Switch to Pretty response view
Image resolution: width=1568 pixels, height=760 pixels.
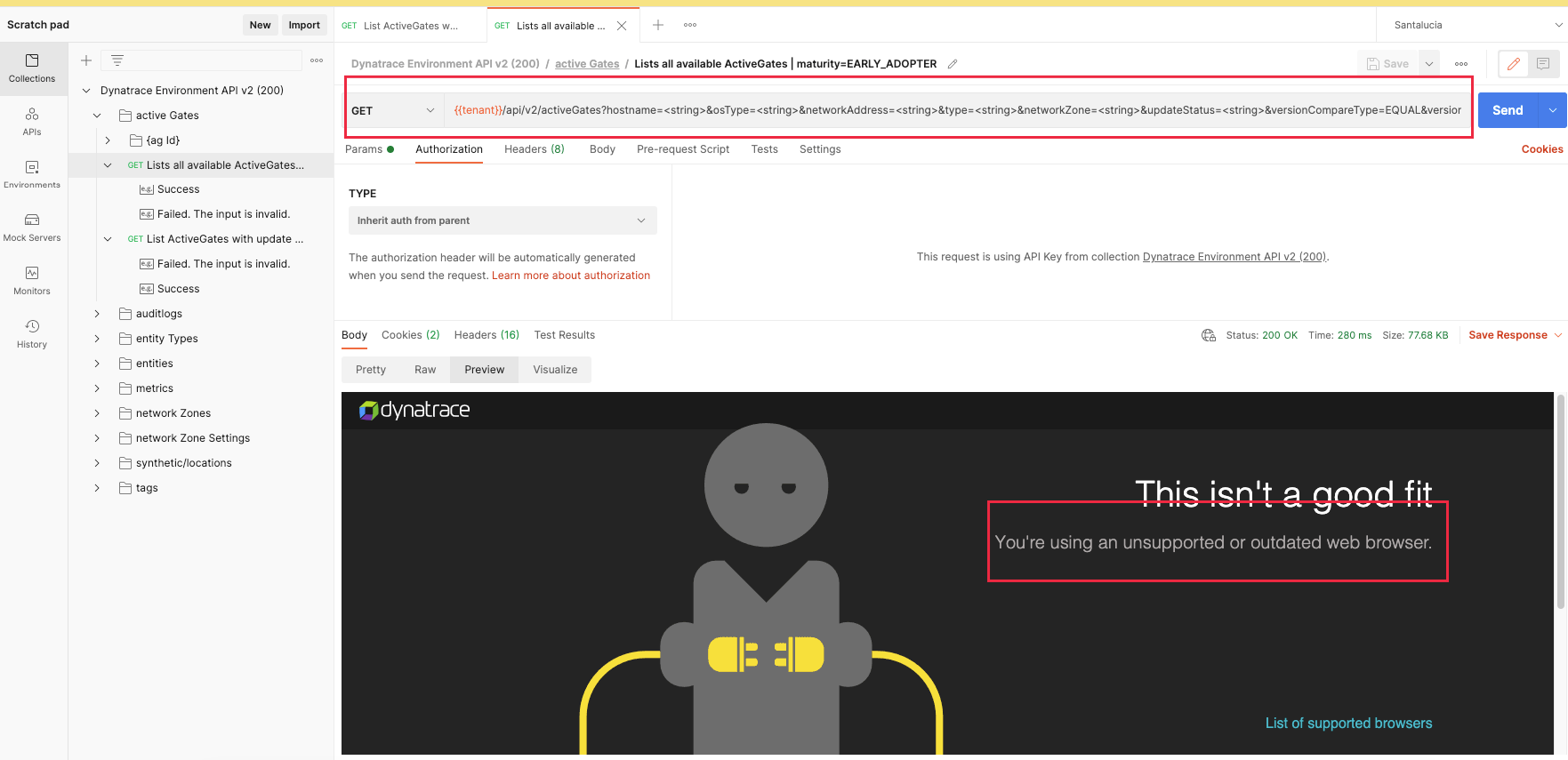pos(371,370)
